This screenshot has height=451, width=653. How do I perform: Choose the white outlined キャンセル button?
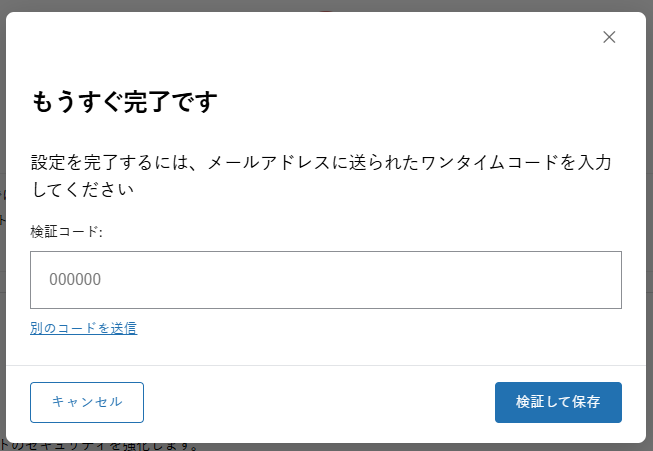click(87, 402)
